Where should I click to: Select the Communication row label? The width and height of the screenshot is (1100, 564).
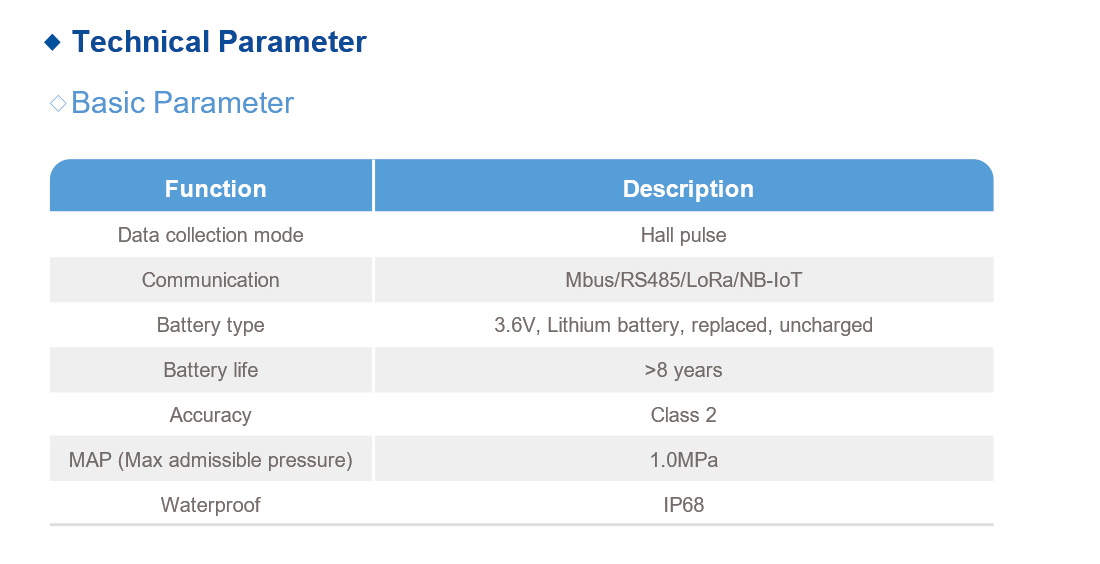[210, 280]
